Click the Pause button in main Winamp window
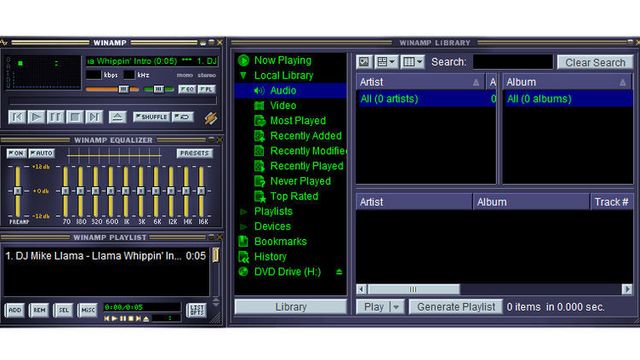Viewport: 640px width, 360px height. pos(55,117)
